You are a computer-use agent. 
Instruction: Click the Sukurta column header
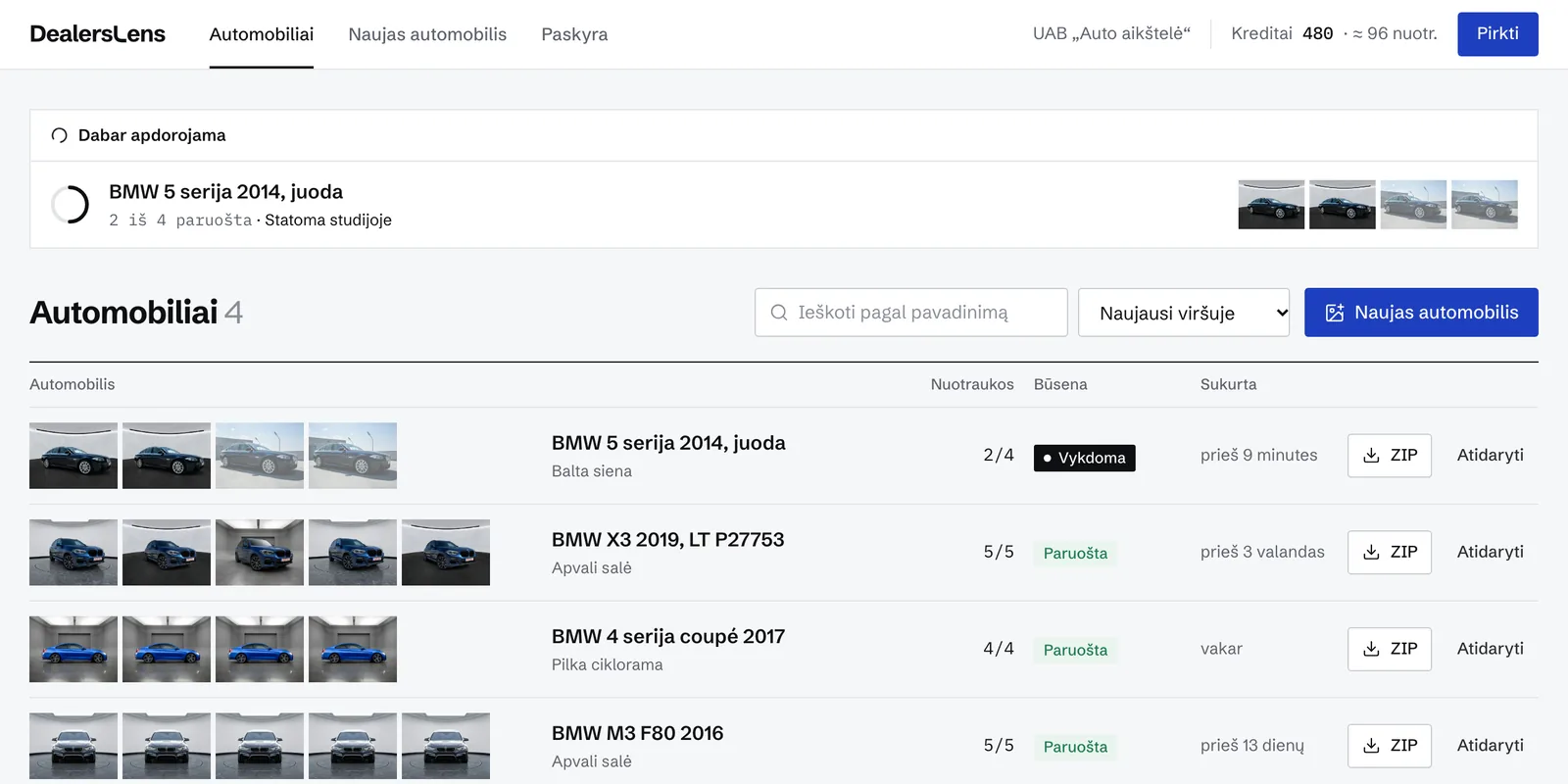[1228, 385]
